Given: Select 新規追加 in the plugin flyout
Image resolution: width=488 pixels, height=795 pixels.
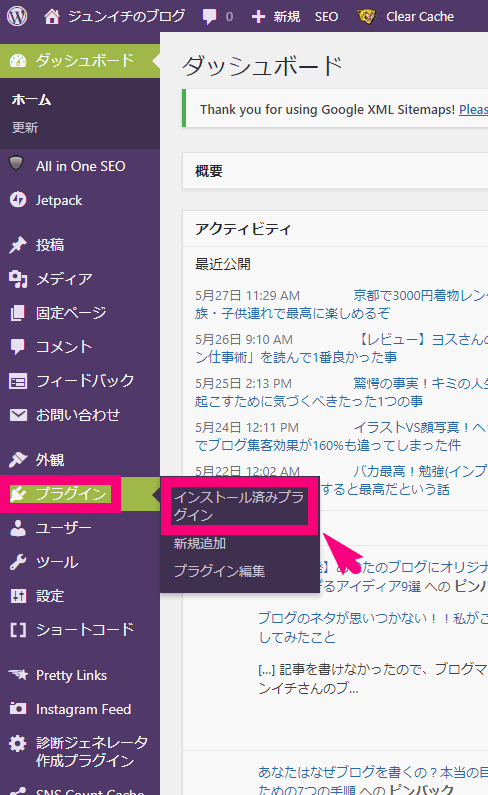Looking at the screenshot, I should [200, 544].
